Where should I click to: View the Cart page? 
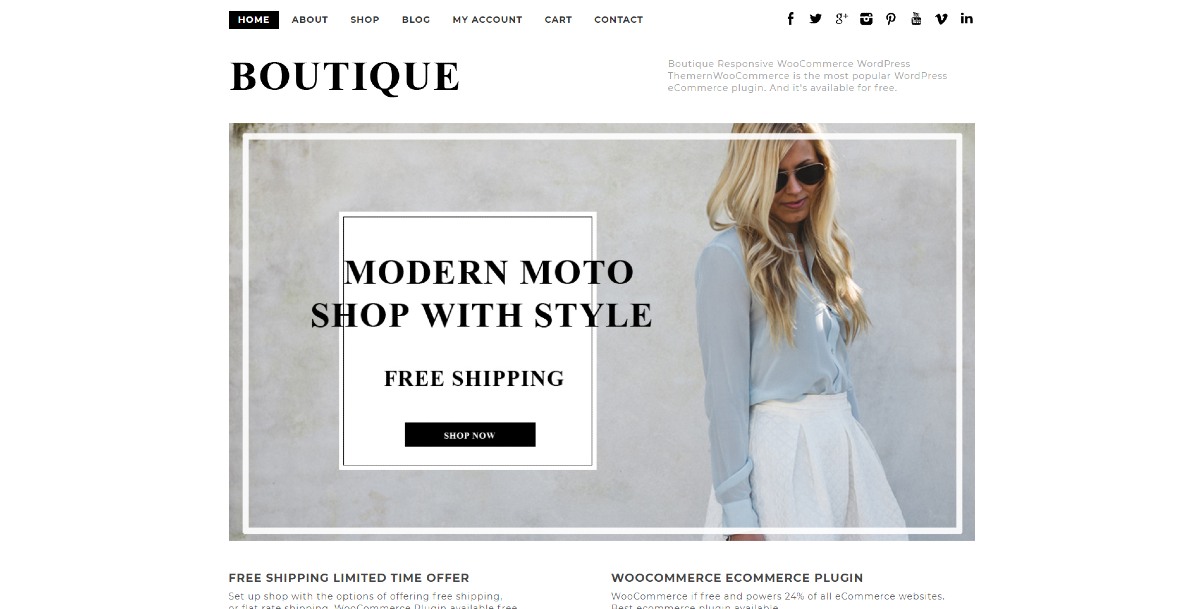click(558, 20)
